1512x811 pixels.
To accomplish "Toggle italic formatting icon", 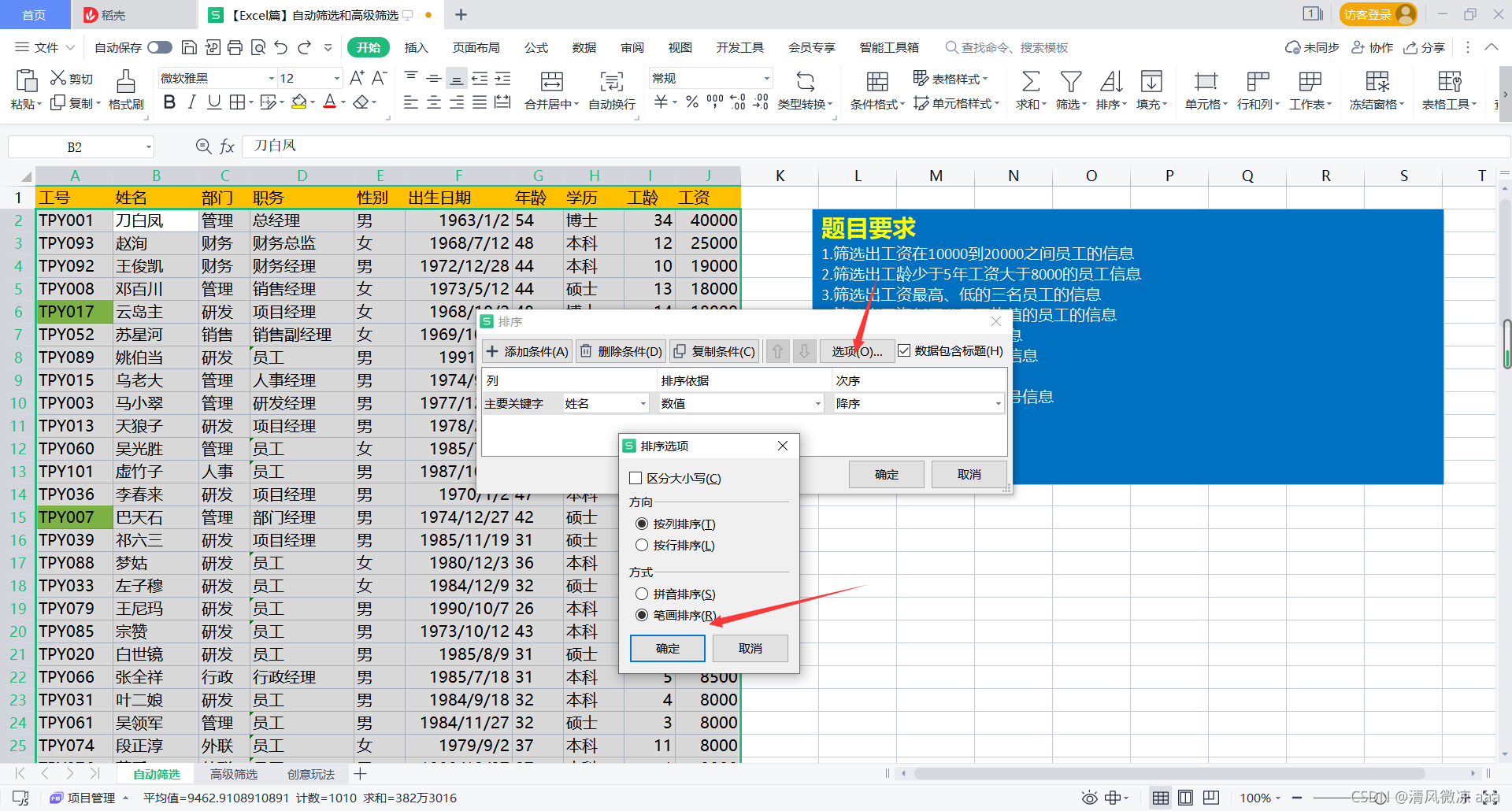I will tap(191, 102).
